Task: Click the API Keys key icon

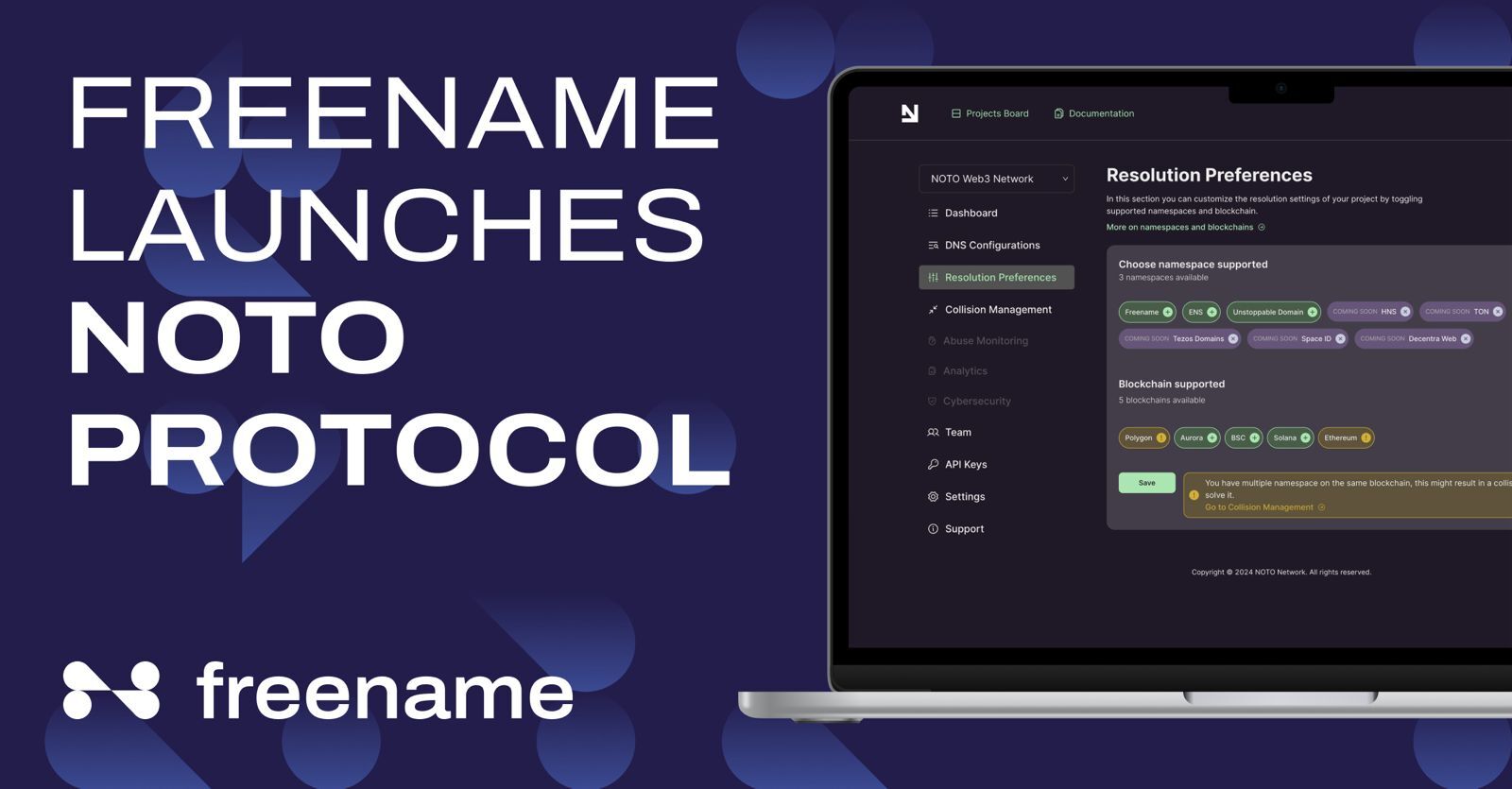Action: coord(933,464)
